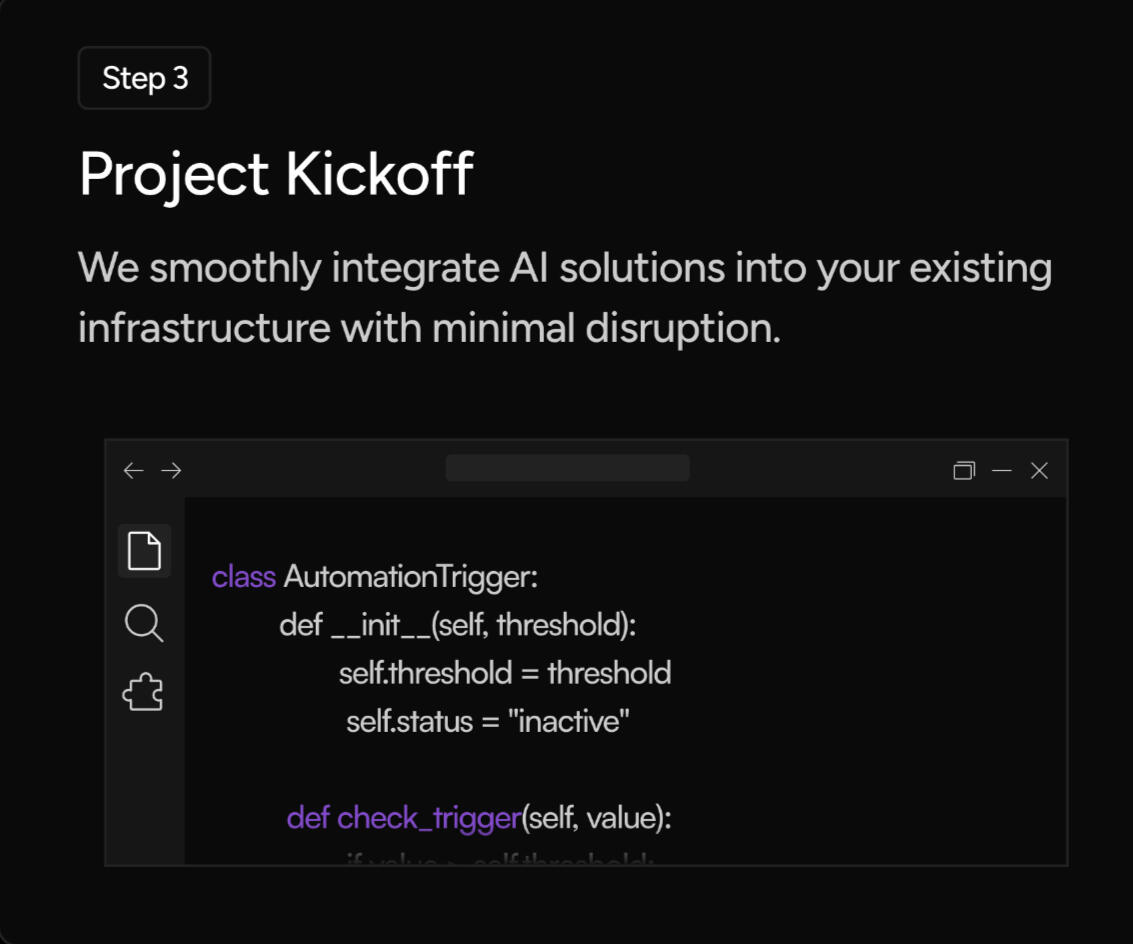Open the search magnifier in the sidebar
Screen dimensions: 1133x944
pos(144,622)
